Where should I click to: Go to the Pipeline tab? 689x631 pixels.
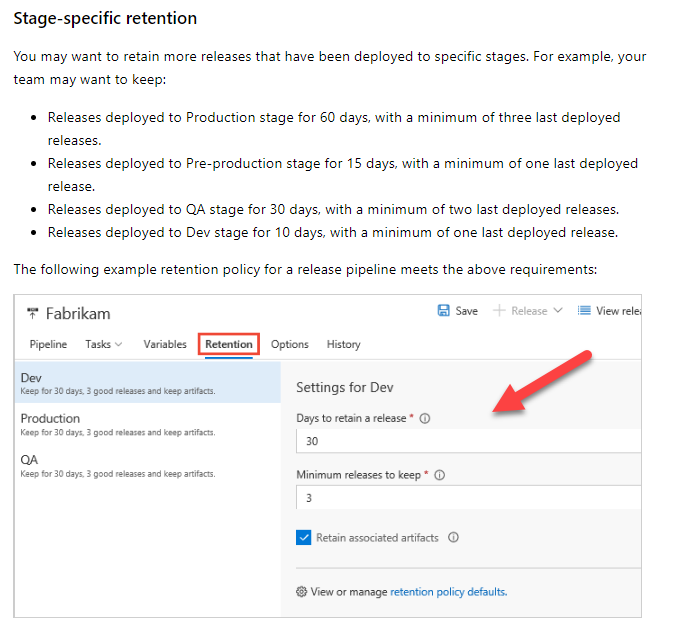[x=48, y=344]
